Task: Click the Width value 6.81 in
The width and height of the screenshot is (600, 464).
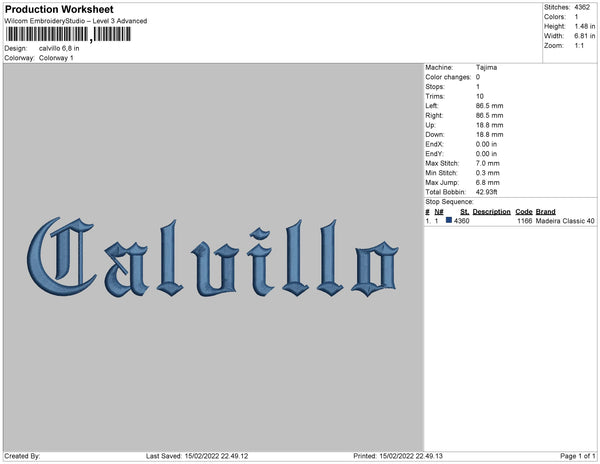Action: tap(585, 36)
